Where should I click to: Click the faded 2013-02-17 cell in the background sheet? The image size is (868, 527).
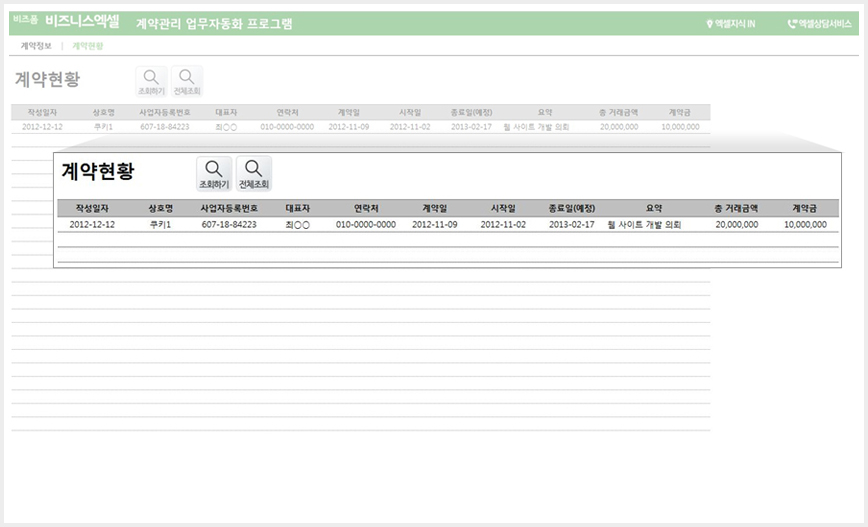click(472, 127)
